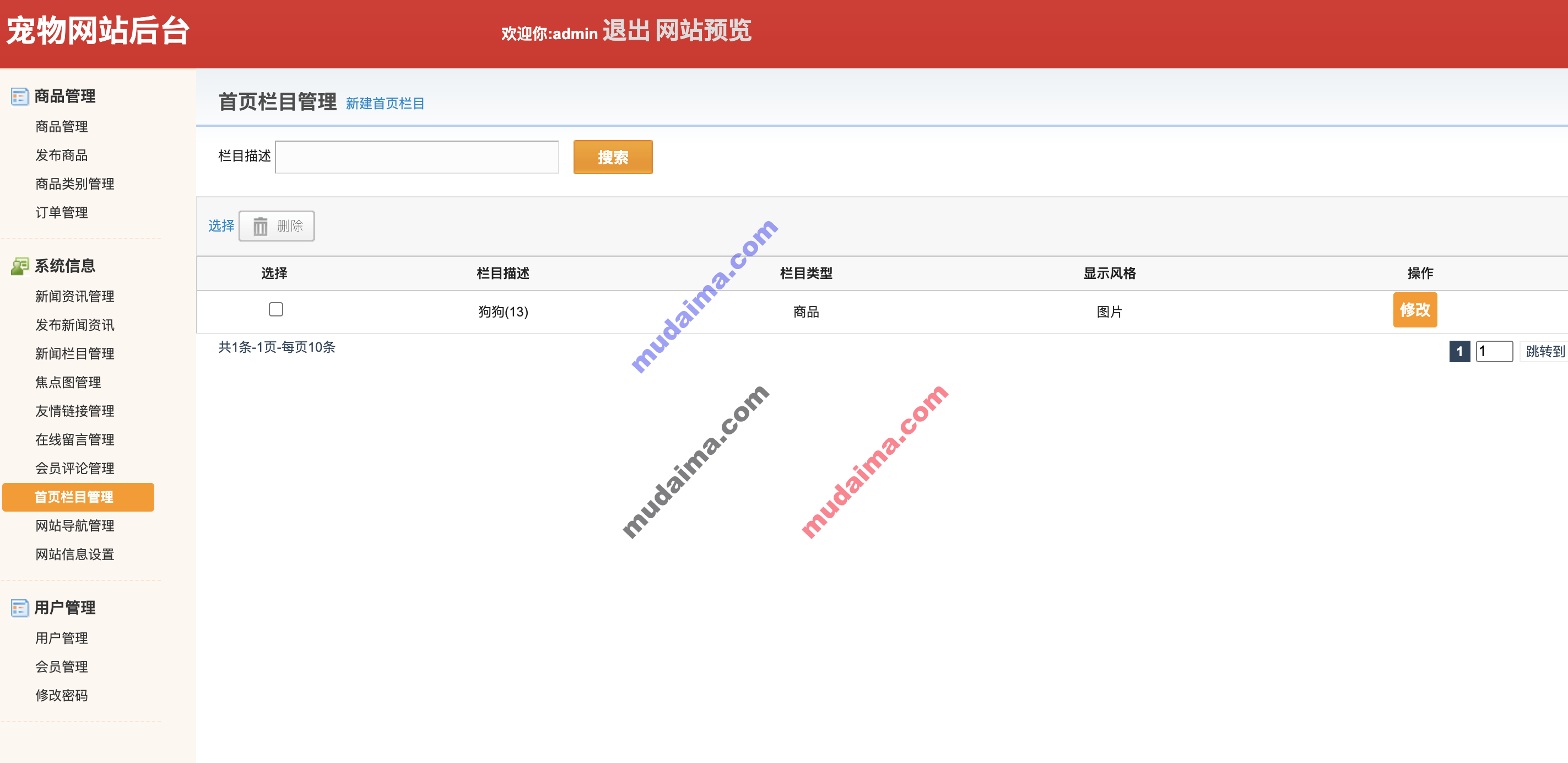Image resolution: width=1568 pixels, height=763 pixels.
Task: Click the orange 修改 button
Action: pyautogui.click(x=1415, y=310)
